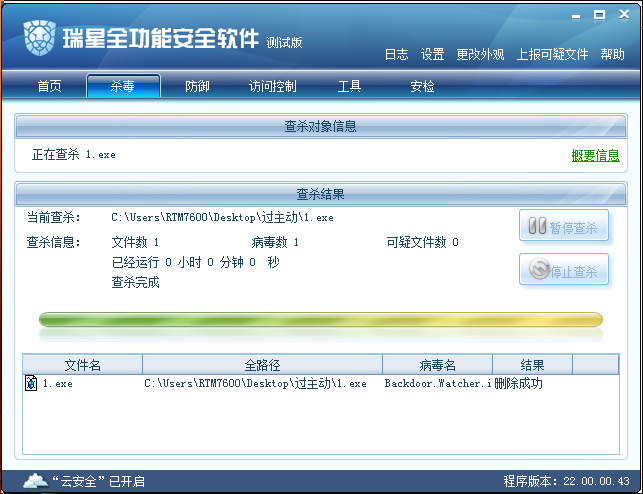Click the cloud security icon in status bar
643x494 pixels.
click(x=35, y=480)
